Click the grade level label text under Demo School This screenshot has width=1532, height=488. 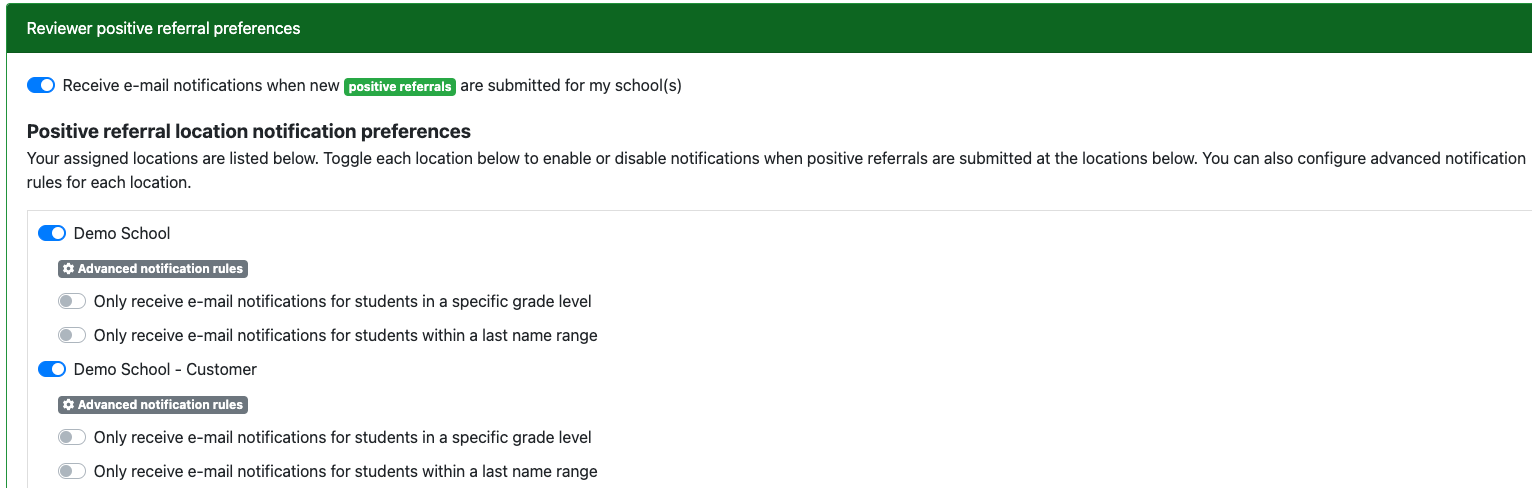click(x=342, y=301)
